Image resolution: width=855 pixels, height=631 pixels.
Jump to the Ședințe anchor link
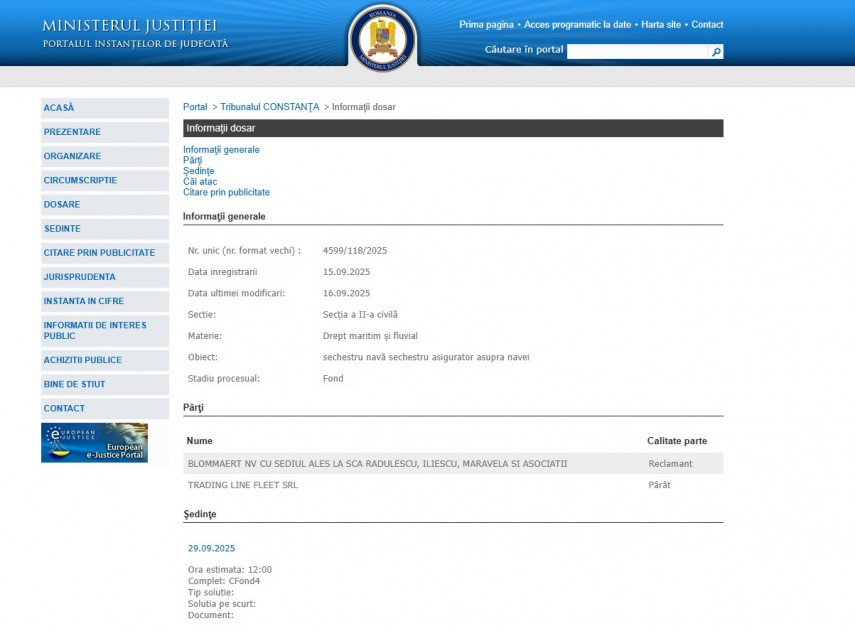click(x=198, y=171)
